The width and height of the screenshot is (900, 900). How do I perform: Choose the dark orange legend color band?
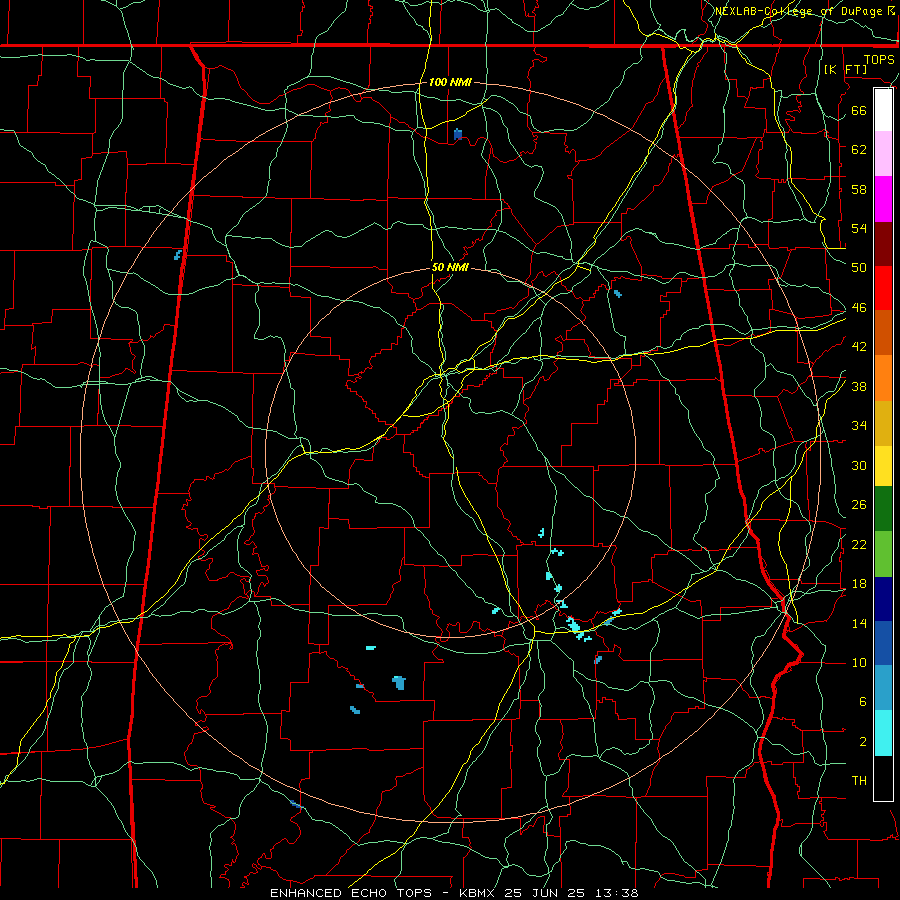coord(883,333)
